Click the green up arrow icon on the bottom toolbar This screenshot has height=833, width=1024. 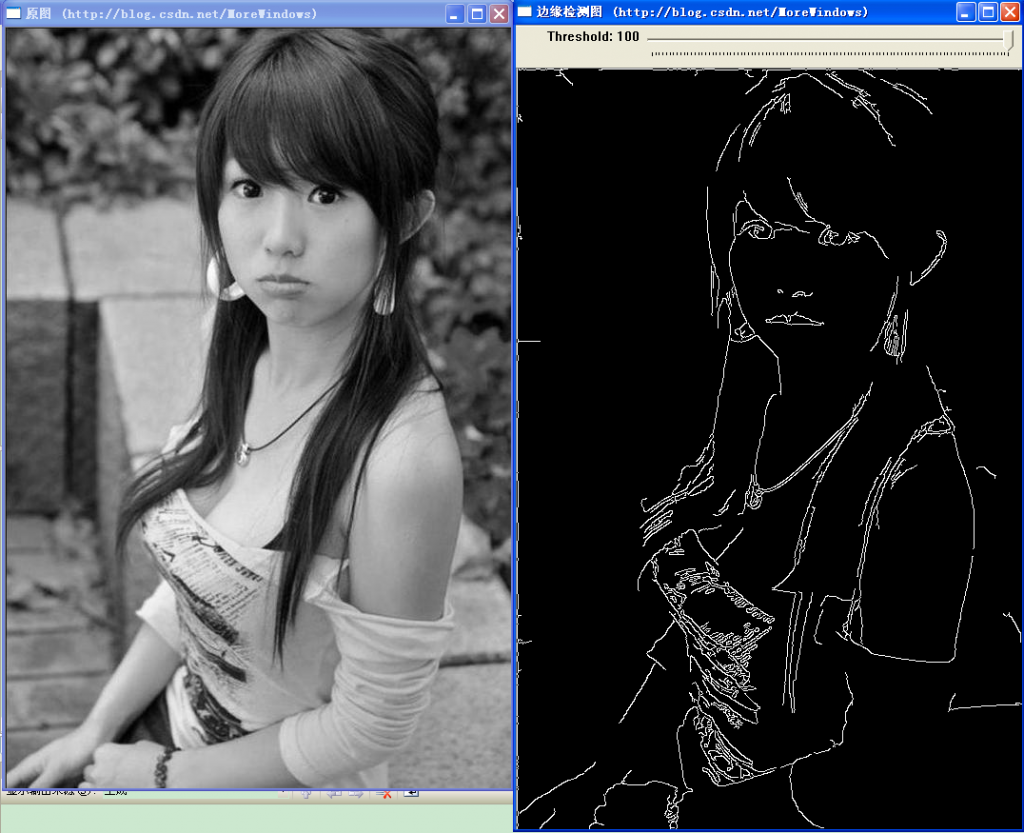pos(306,794)
